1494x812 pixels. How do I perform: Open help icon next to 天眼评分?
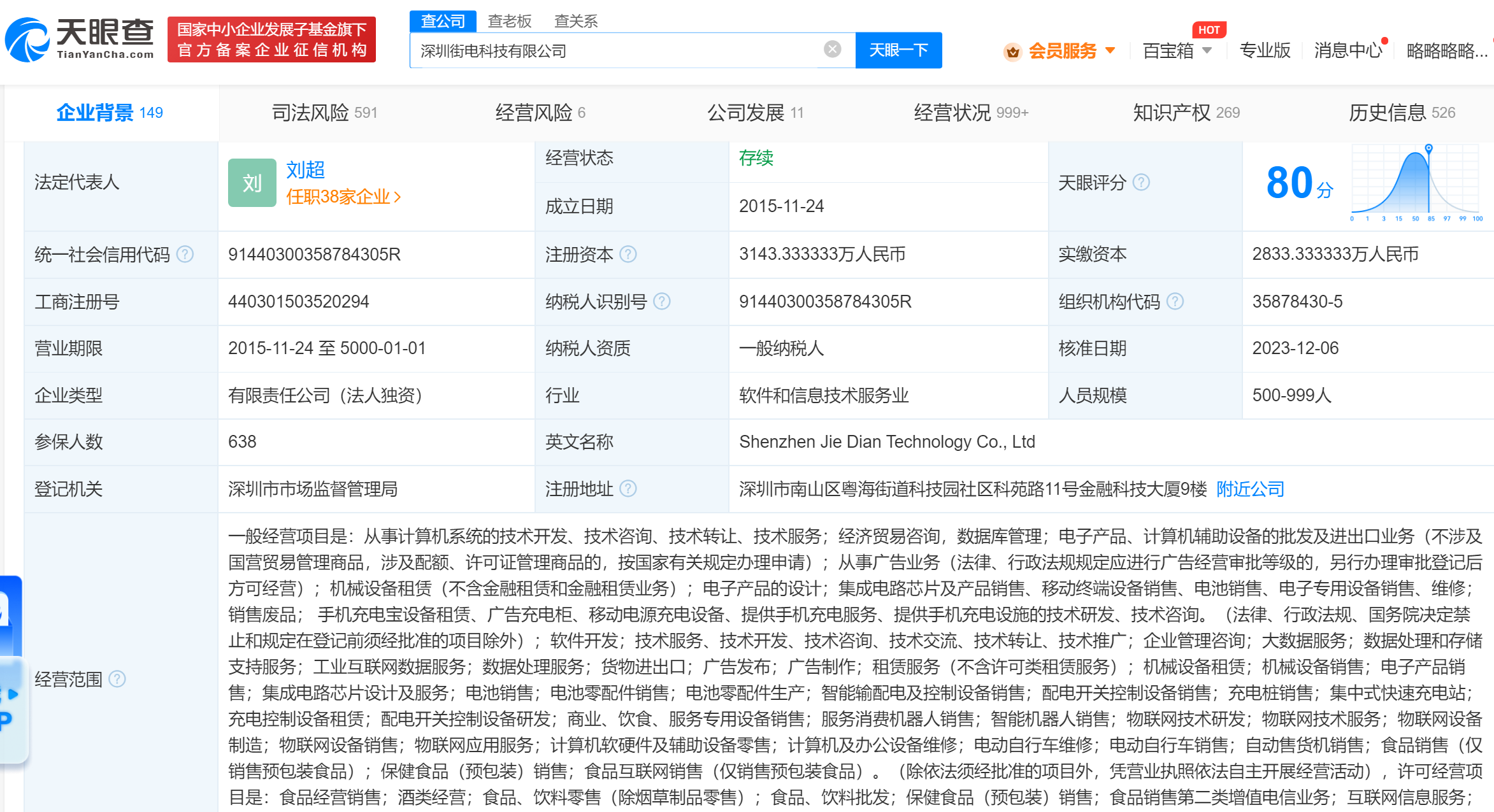tap(1142, 183)
